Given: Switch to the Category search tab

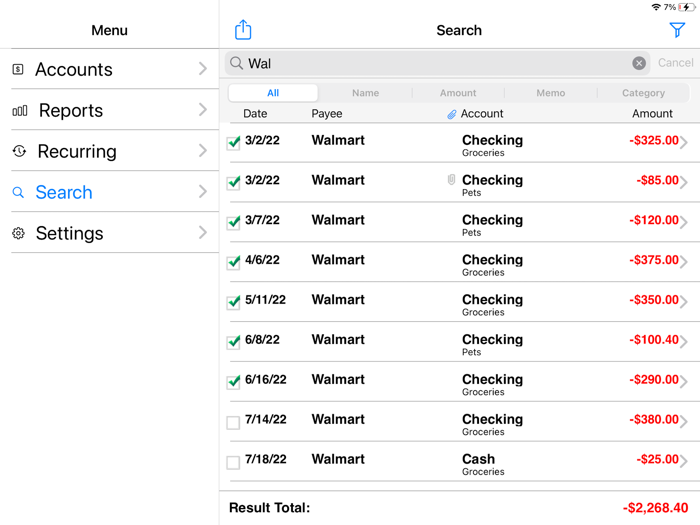Looking at the screenshot, I should point(643,93).
